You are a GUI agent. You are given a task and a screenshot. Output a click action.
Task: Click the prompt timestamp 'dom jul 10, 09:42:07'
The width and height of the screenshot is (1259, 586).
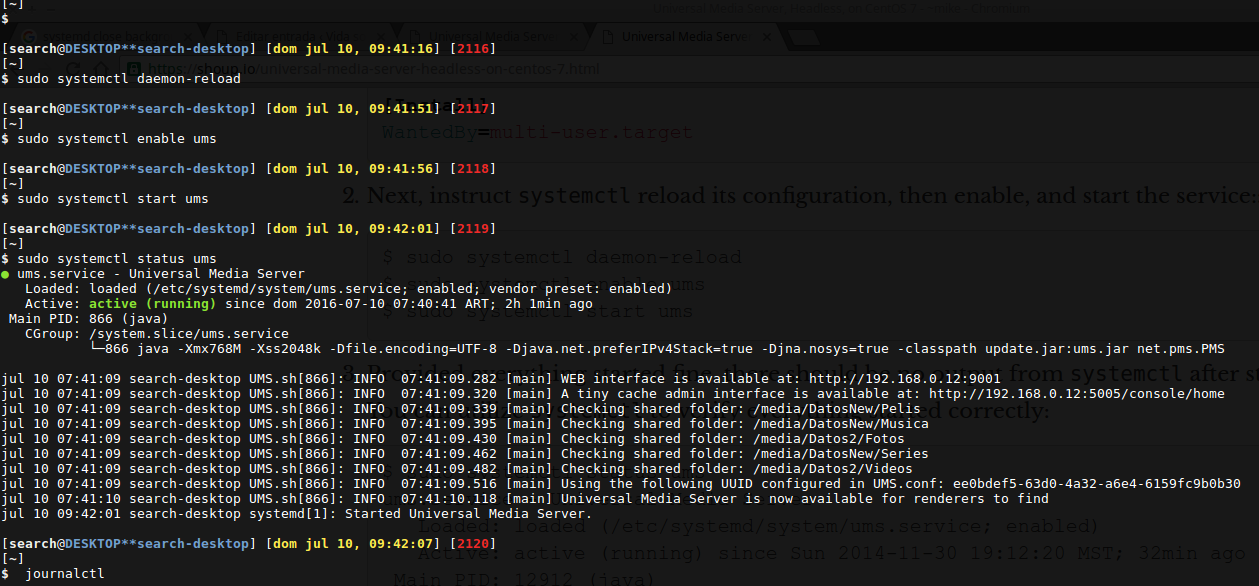tap(353, 543)
